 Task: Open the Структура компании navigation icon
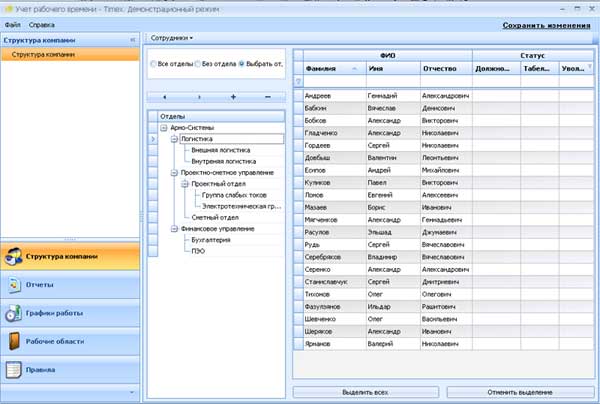tap(14, 256)
